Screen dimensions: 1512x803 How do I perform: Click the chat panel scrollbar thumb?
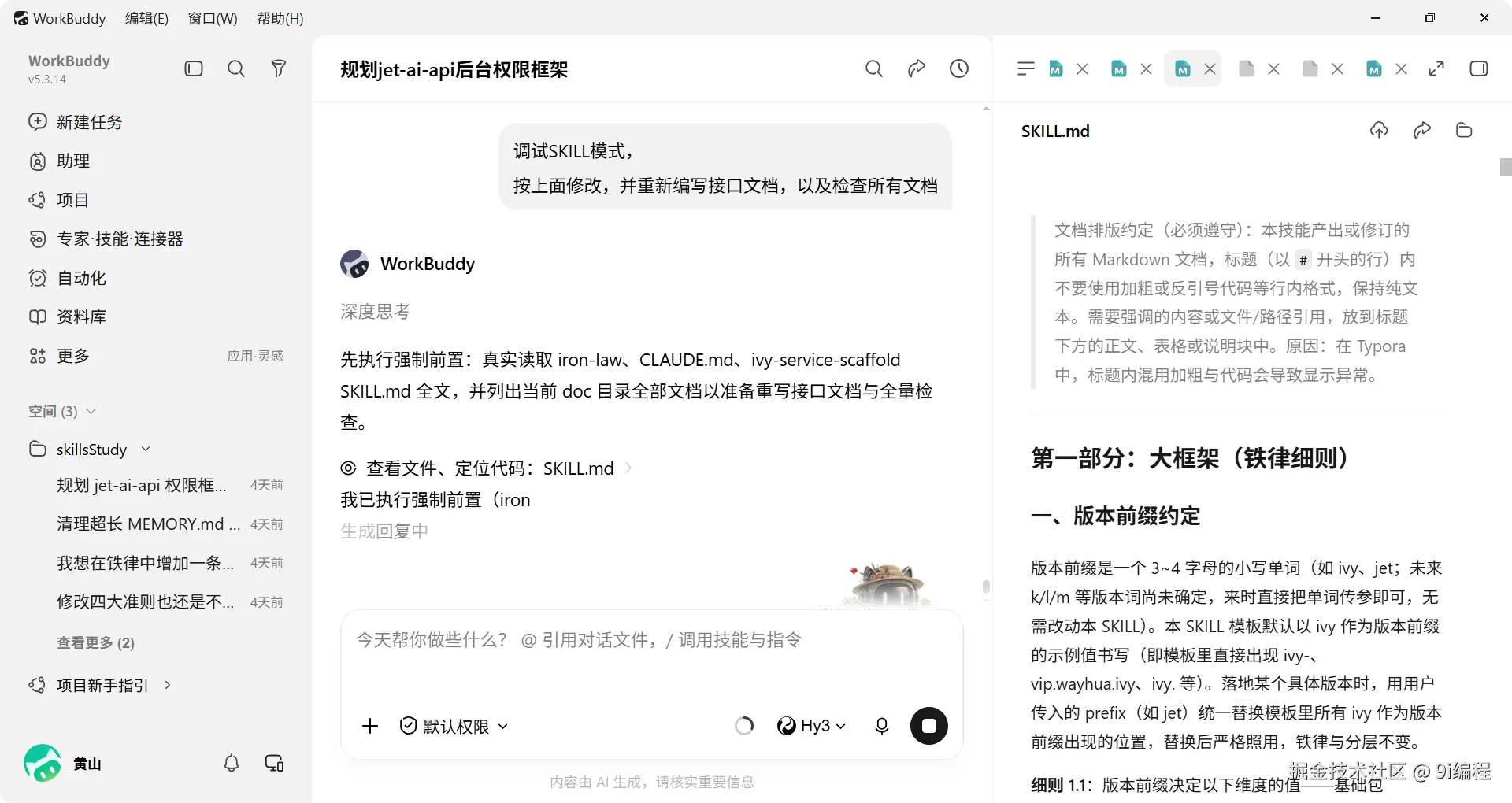click(986, 587)
